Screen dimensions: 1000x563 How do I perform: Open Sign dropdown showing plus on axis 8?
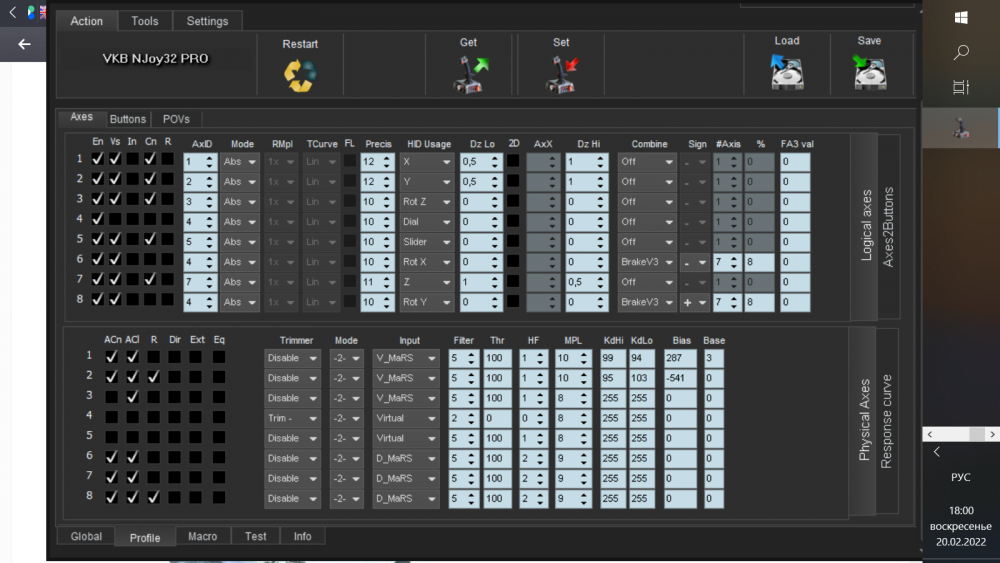(695, 302)
